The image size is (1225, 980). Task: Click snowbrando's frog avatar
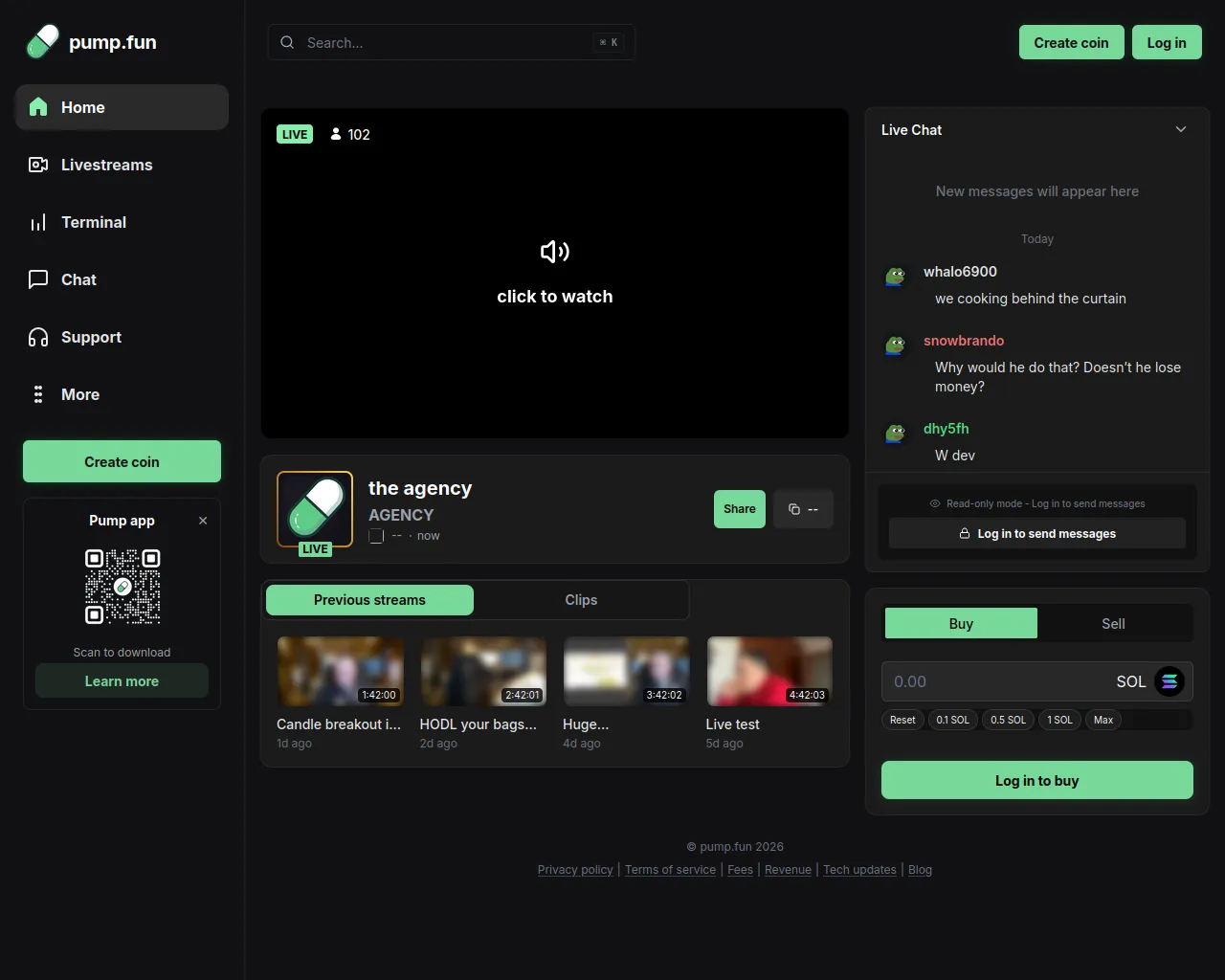click(896, 345)
